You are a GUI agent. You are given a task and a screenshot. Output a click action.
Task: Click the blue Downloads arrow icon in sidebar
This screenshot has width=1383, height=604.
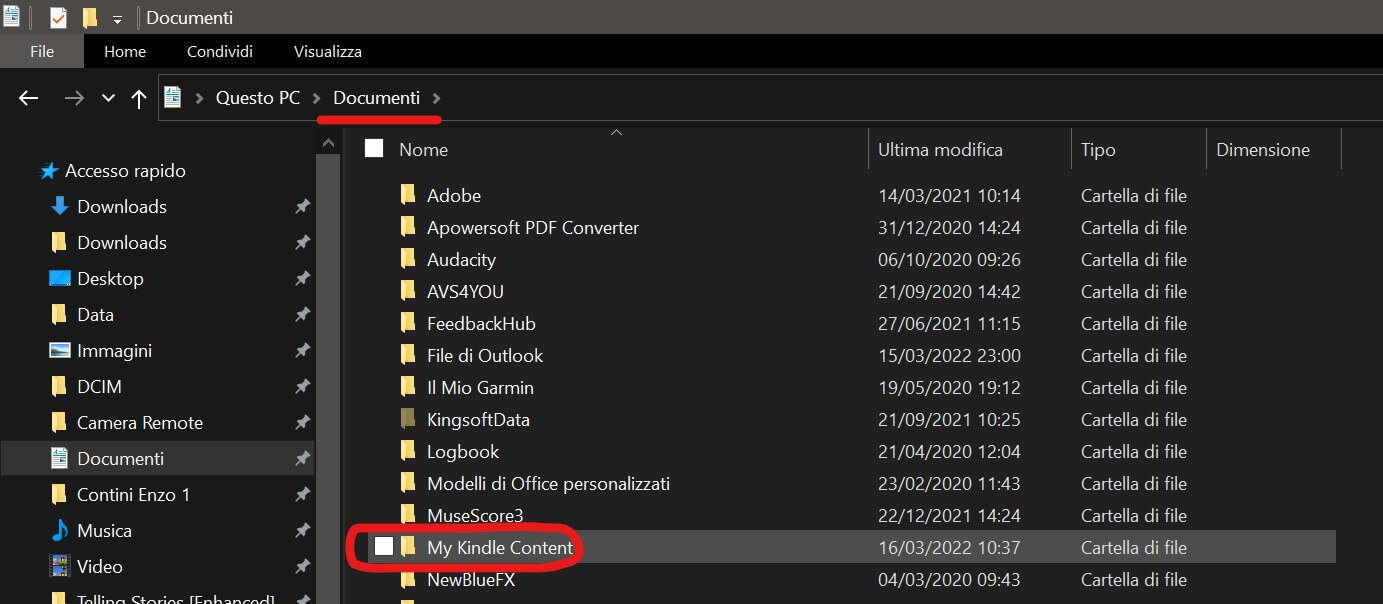coord(60,207)
